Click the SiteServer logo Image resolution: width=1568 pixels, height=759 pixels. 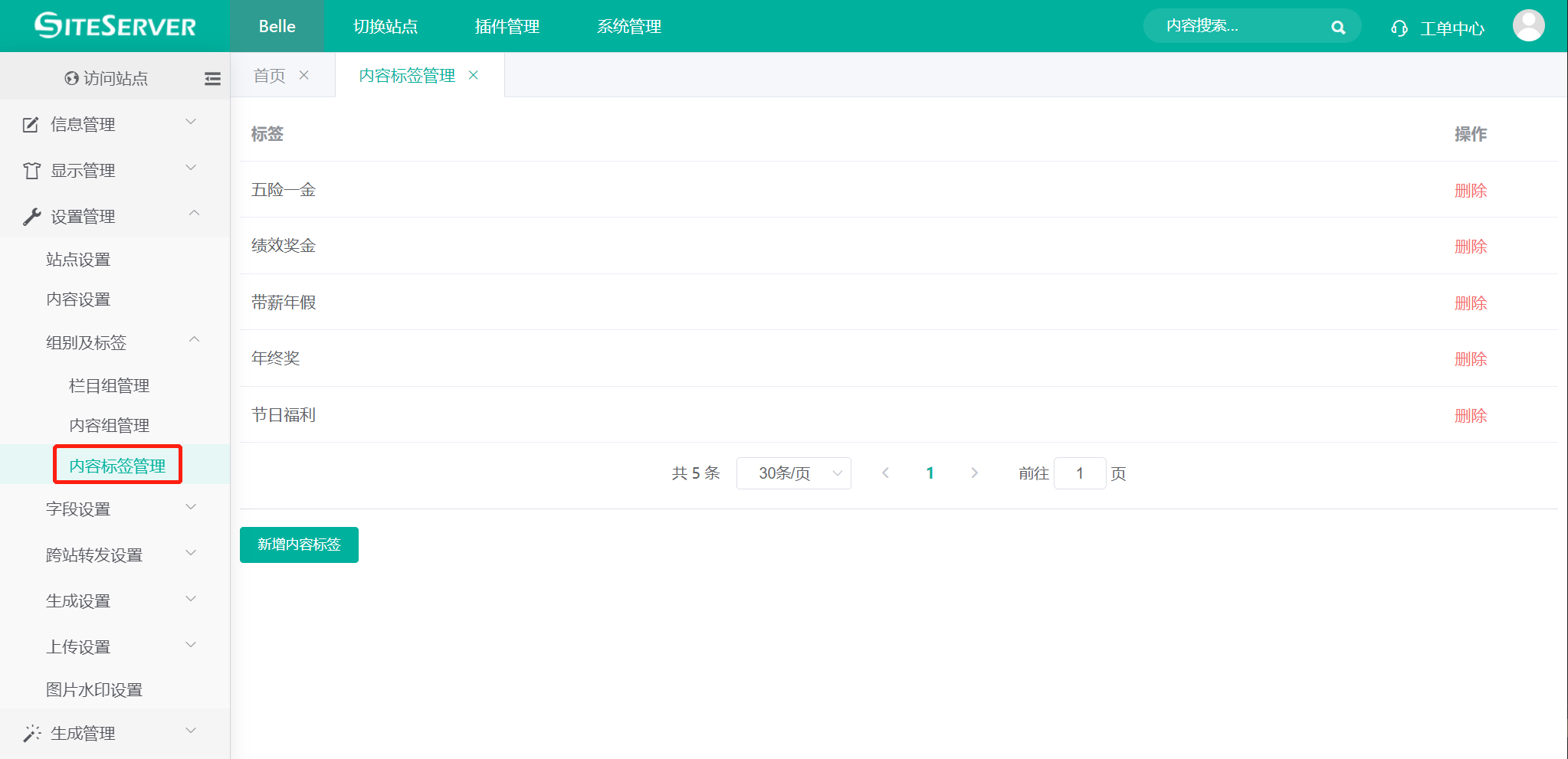click(x=115, y=25)
